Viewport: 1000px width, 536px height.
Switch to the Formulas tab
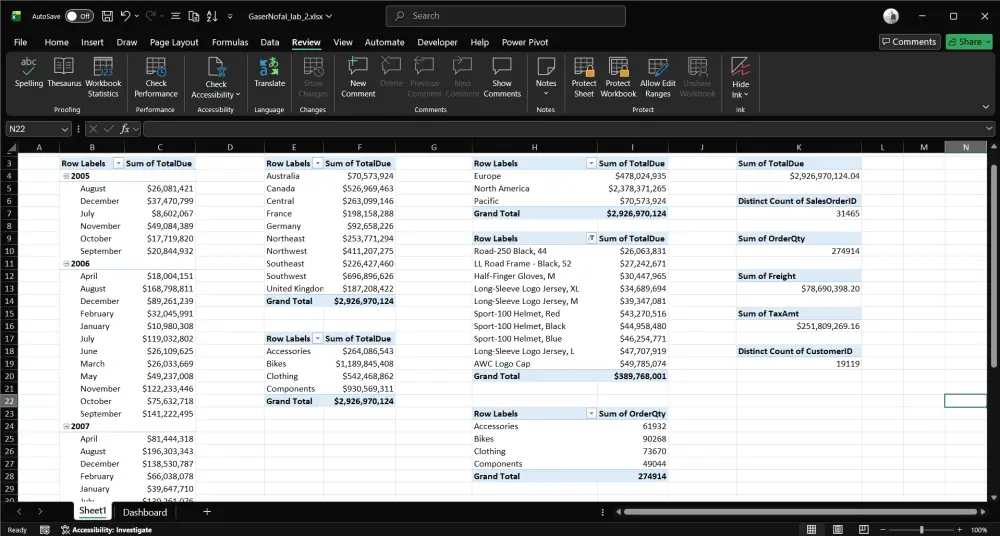230,42
